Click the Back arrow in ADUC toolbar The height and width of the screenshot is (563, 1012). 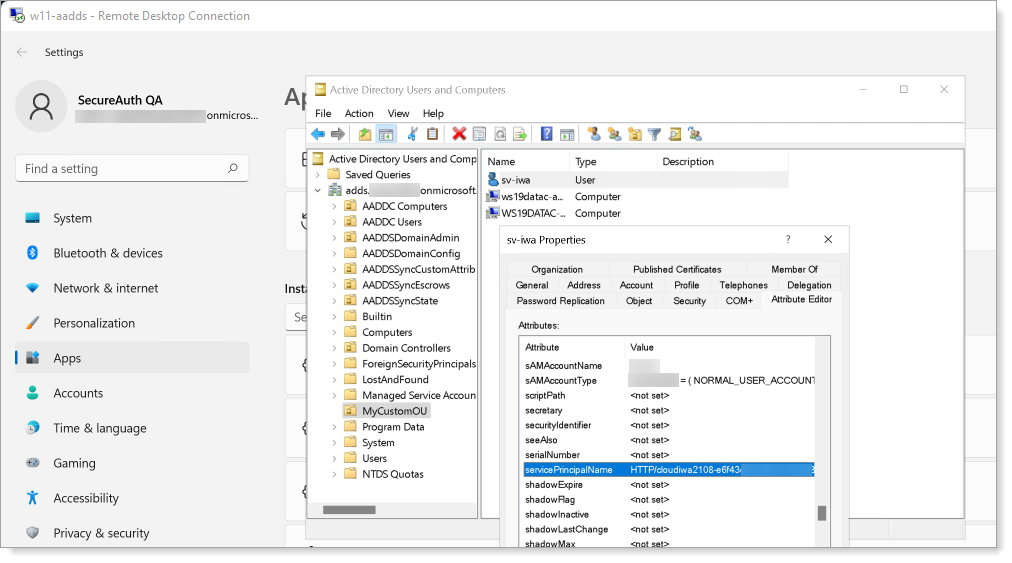coord(318,134)
